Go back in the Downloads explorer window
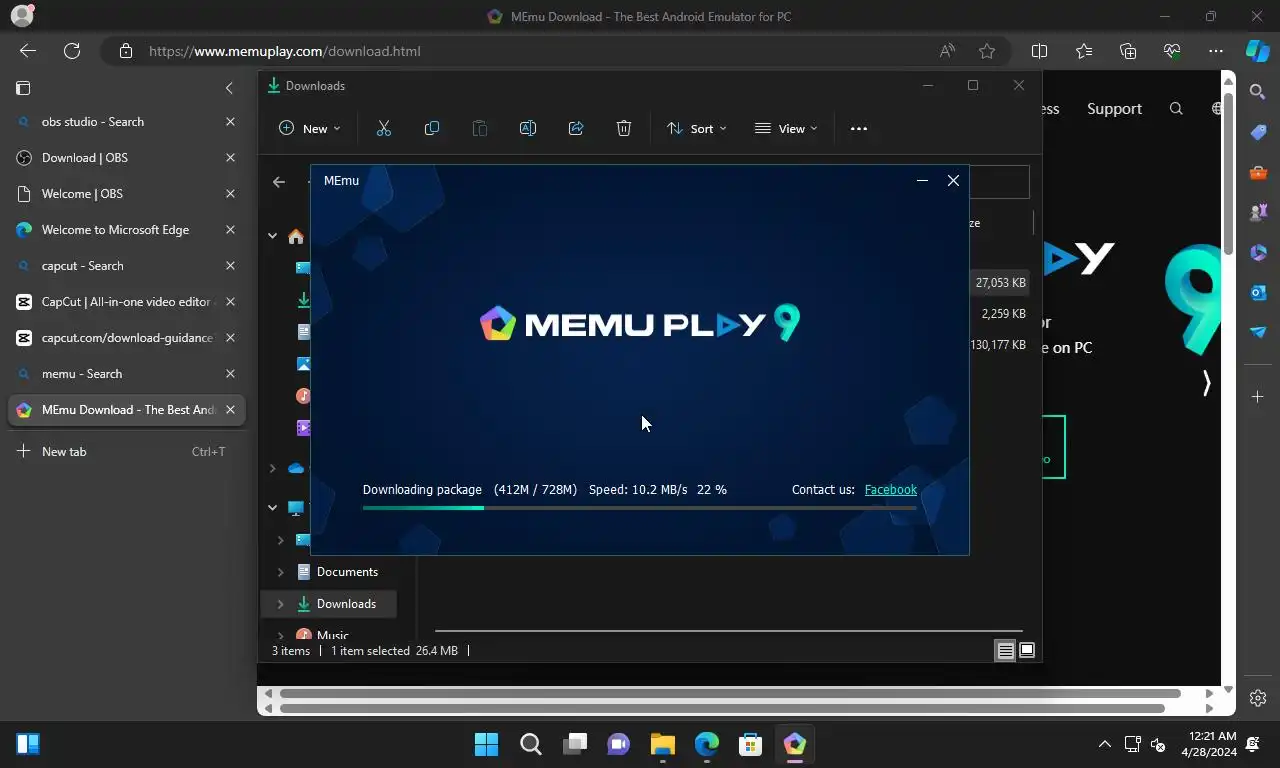The width and height of the screenshot is (1280, 768). (x=279, y=182)
